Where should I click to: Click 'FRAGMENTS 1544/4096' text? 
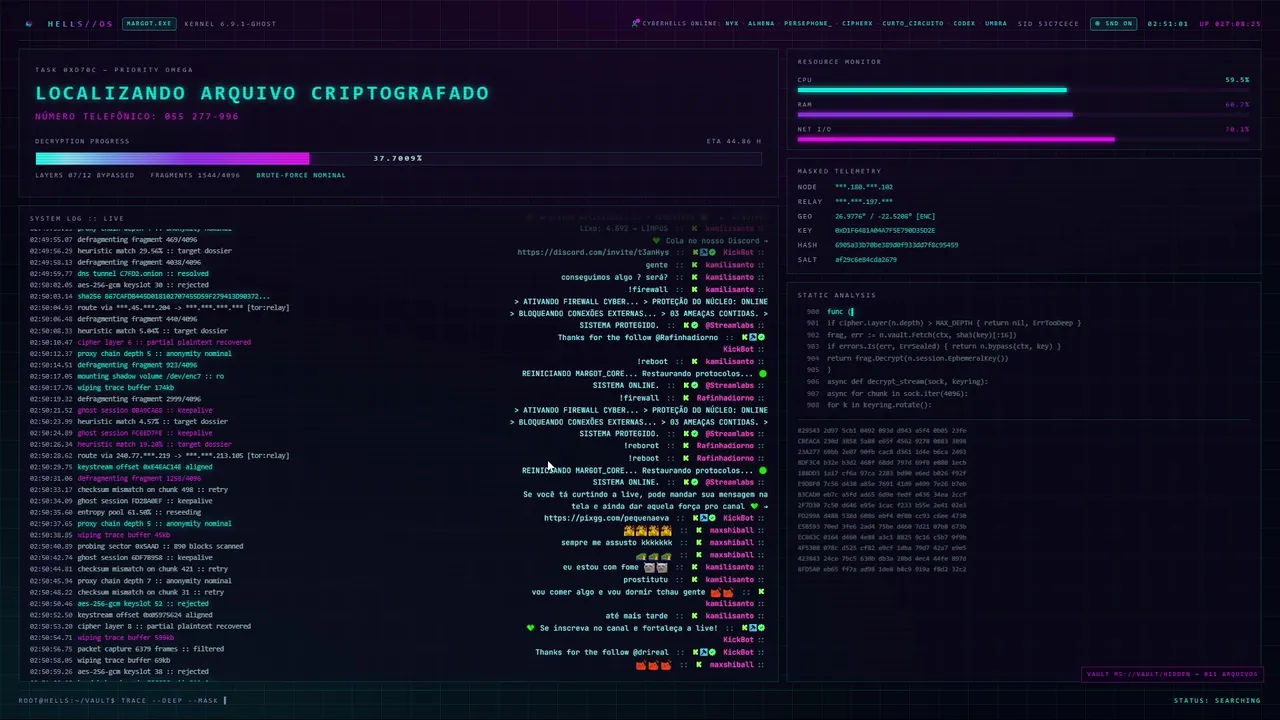pos(195,175)
